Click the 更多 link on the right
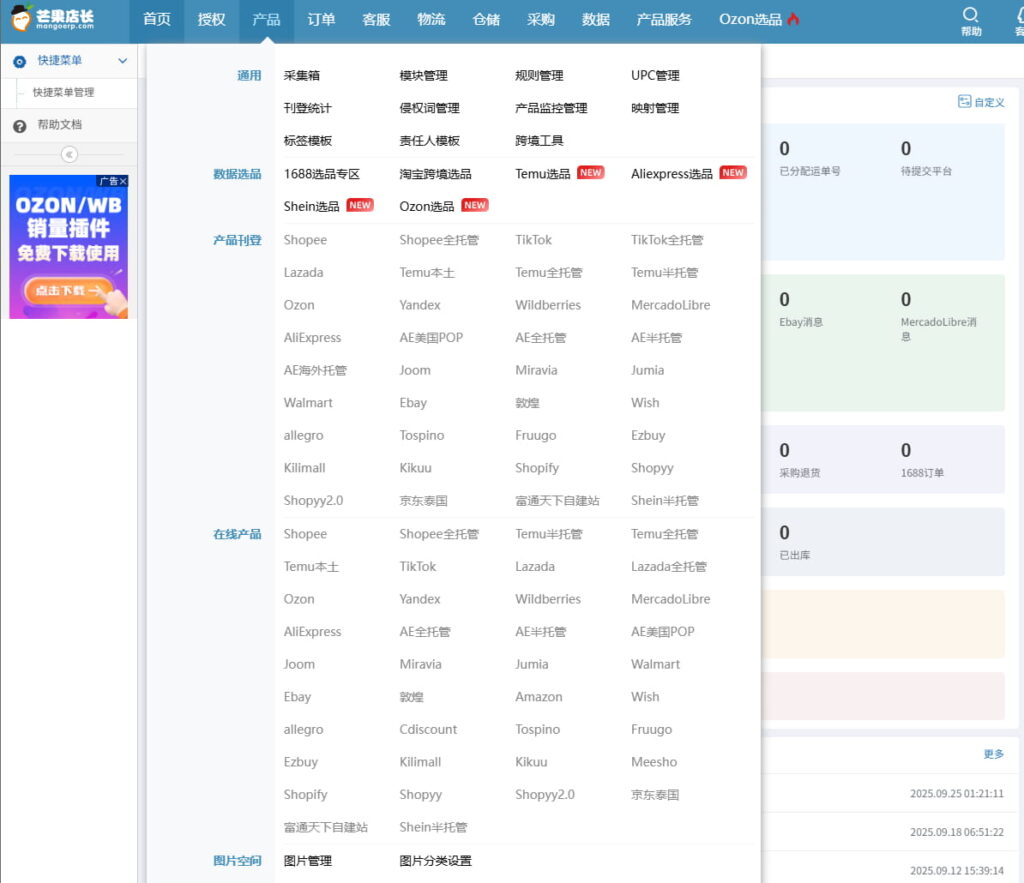Image resolution: width=1024 pixels, height=883 pixels. tap(993, 754)
